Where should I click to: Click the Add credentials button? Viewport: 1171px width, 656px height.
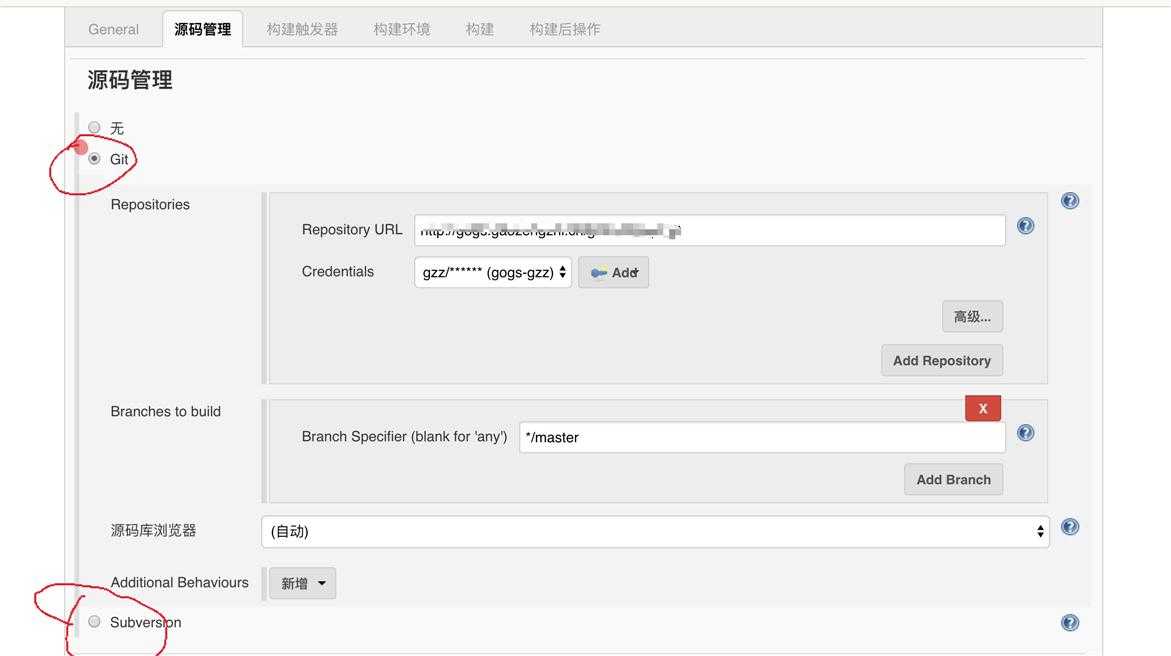(x=613, y=273)
